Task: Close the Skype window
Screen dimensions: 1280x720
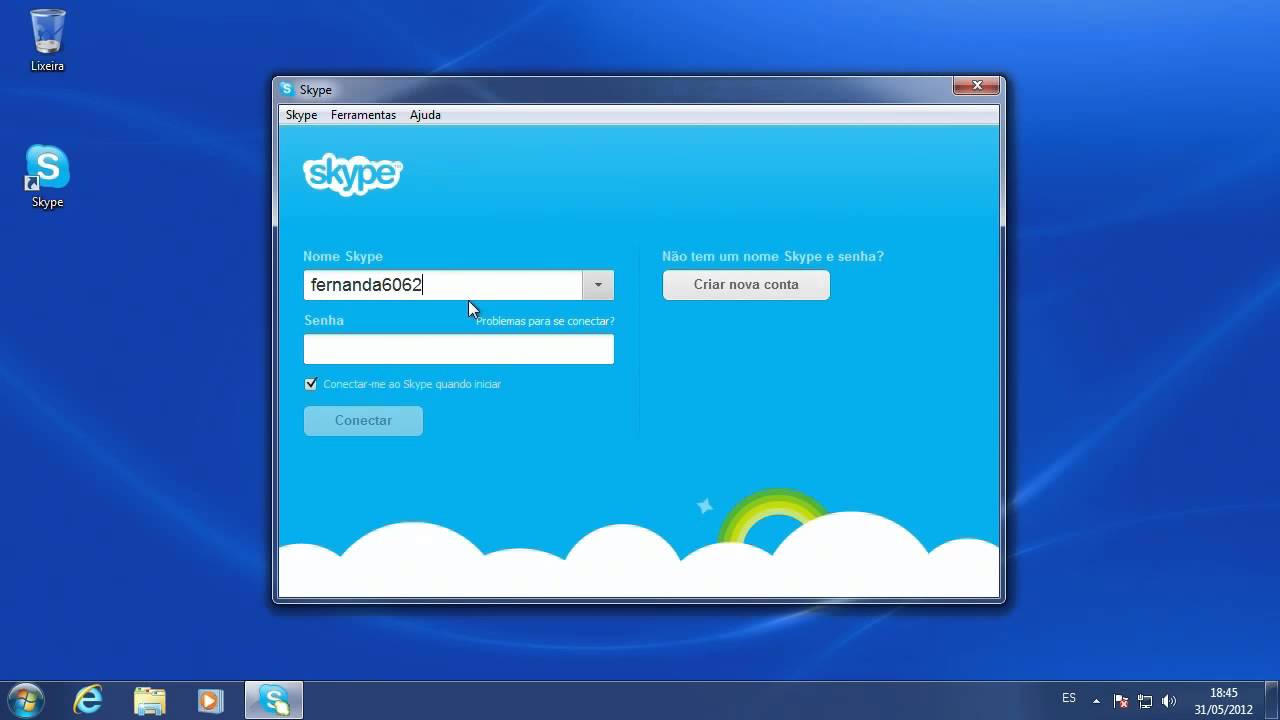Action: tap(976, 86)
